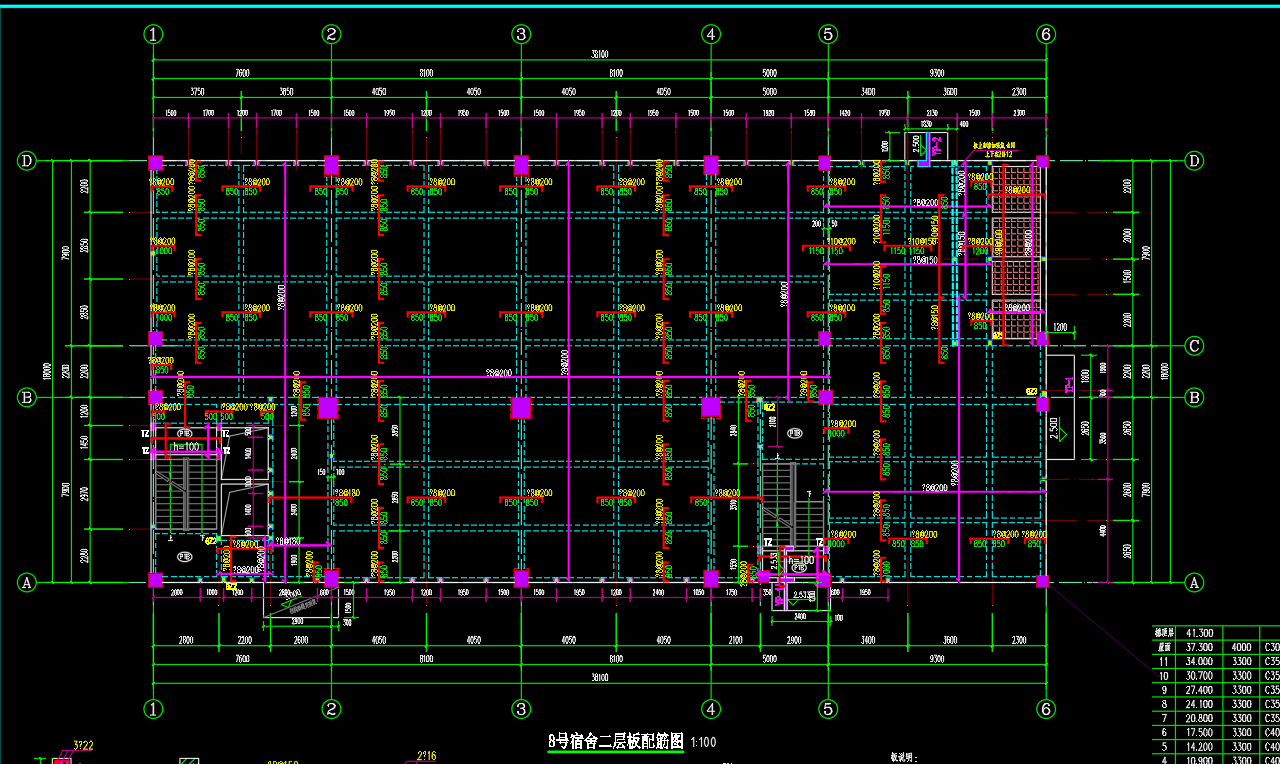Screen dimensions: 1280x764
Task: Select elevation 41.300 in floor table
Action: coord(1198,633)
